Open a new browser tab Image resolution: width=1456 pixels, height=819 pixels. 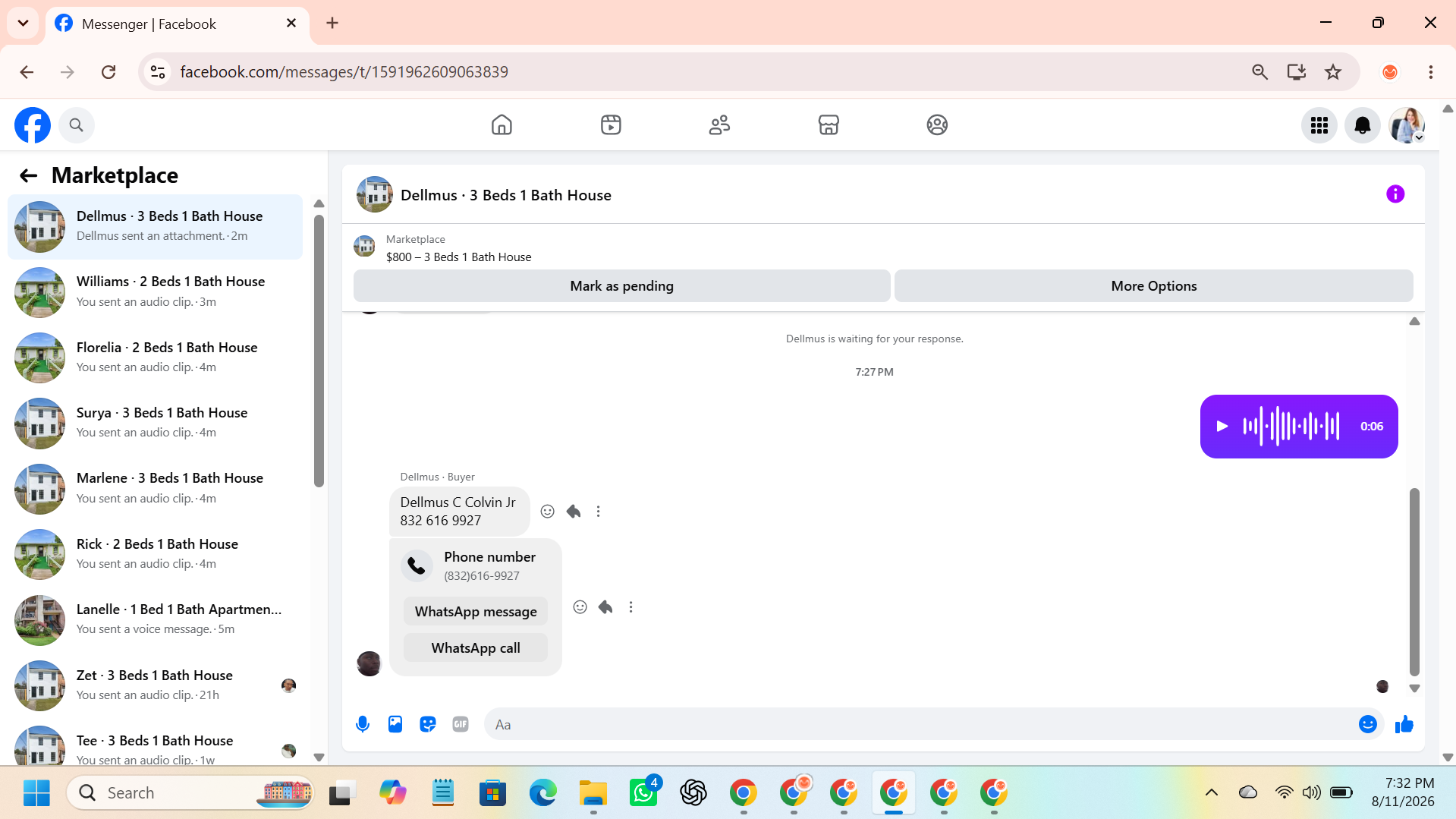(332, 23)
